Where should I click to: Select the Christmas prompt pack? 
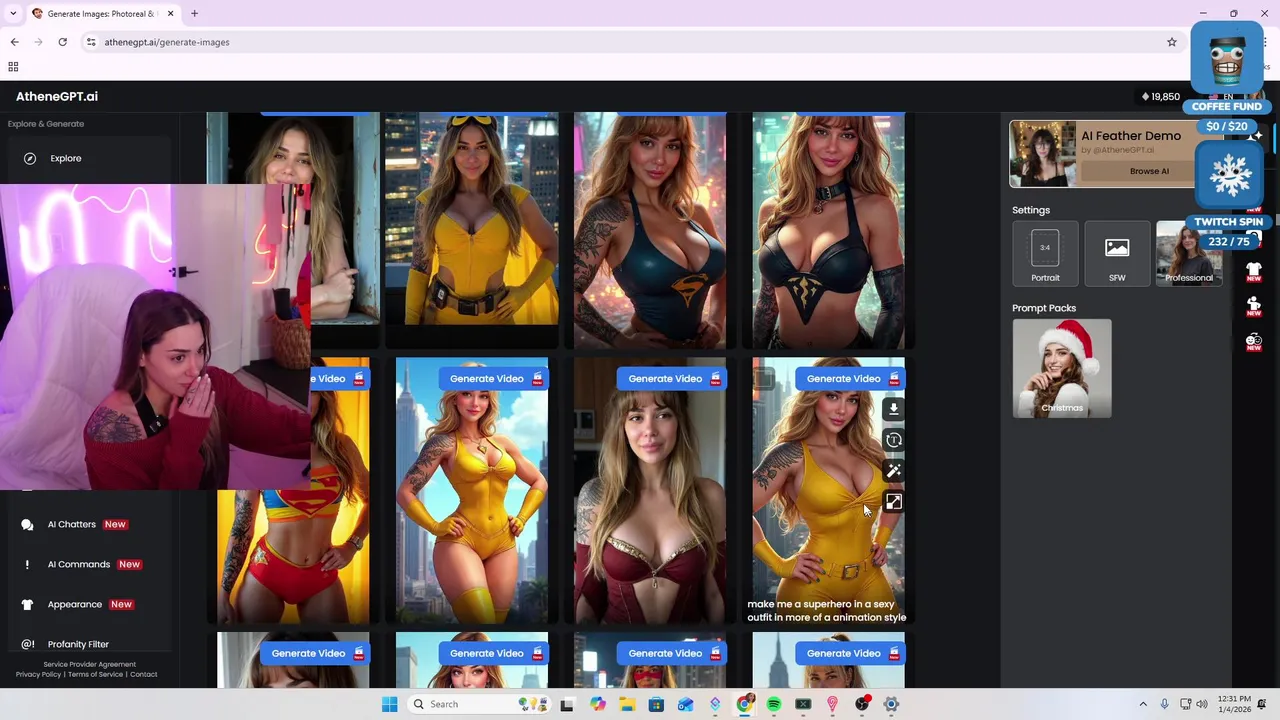1062,367
